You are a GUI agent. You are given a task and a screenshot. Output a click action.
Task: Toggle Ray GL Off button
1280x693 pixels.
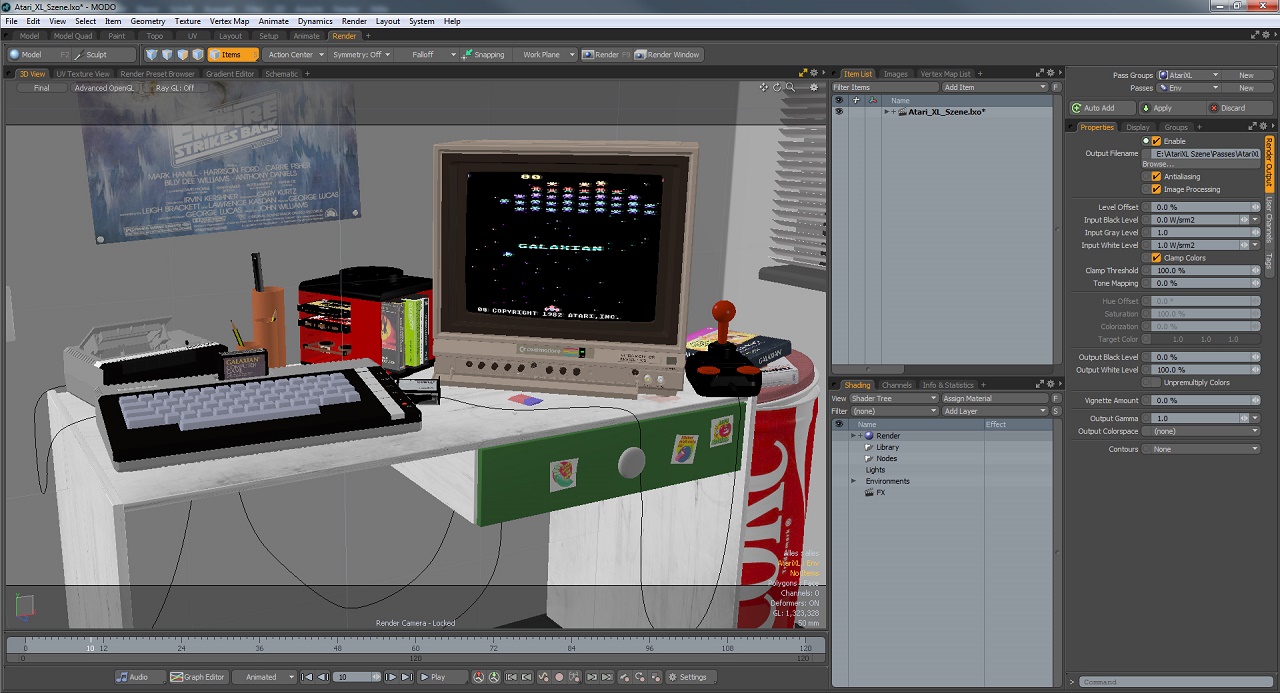[175, 88]
